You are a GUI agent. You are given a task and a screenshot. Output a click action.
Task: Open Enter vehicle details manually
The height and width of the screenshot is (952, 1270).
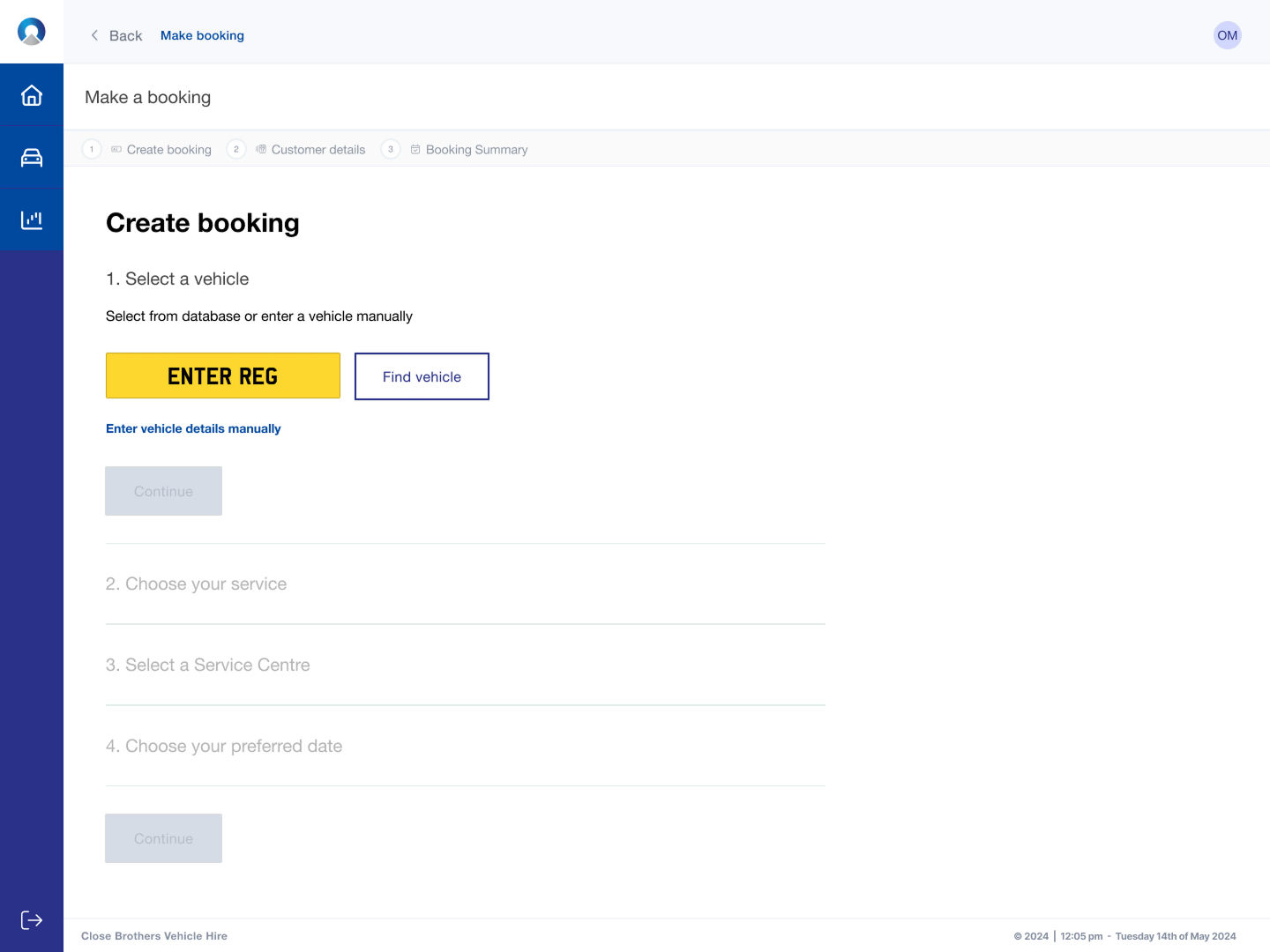point(193,428)
